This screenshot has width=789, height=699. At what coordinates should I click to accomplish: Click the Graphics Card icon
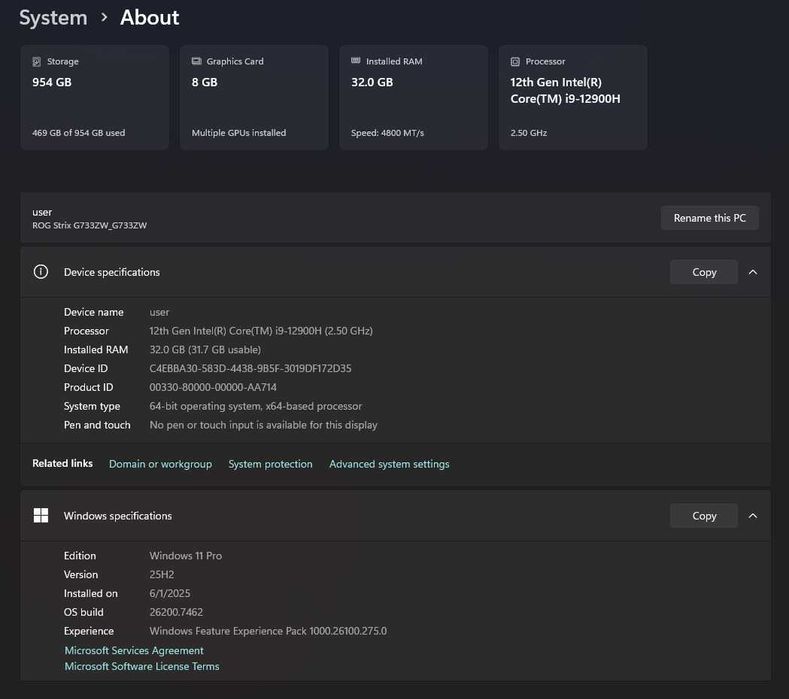point(197,62)
